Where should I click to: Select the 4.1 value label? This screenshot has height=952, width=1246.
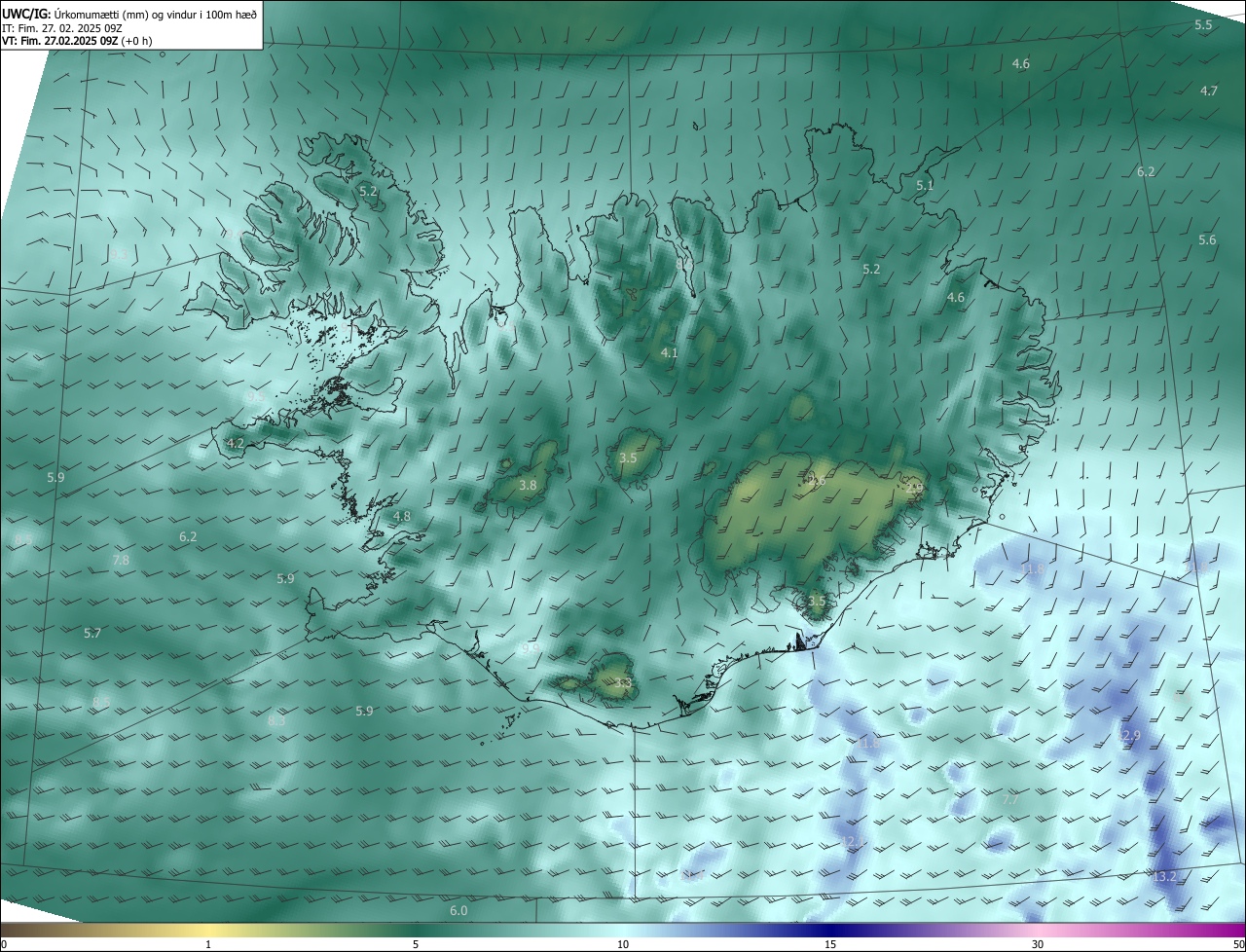(669, 352)
